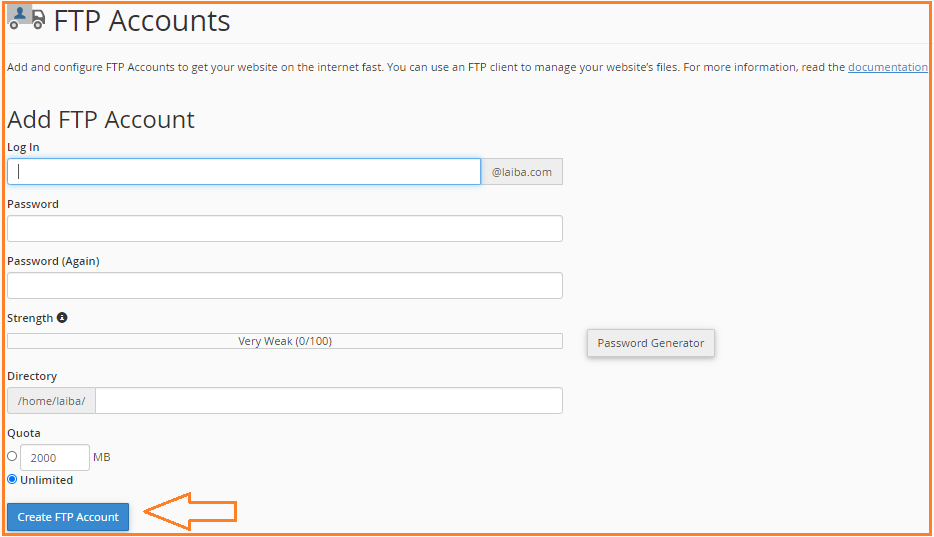Focus the Password input field
The width and height of the screenshot is (934, 537).
click(285, 229)
